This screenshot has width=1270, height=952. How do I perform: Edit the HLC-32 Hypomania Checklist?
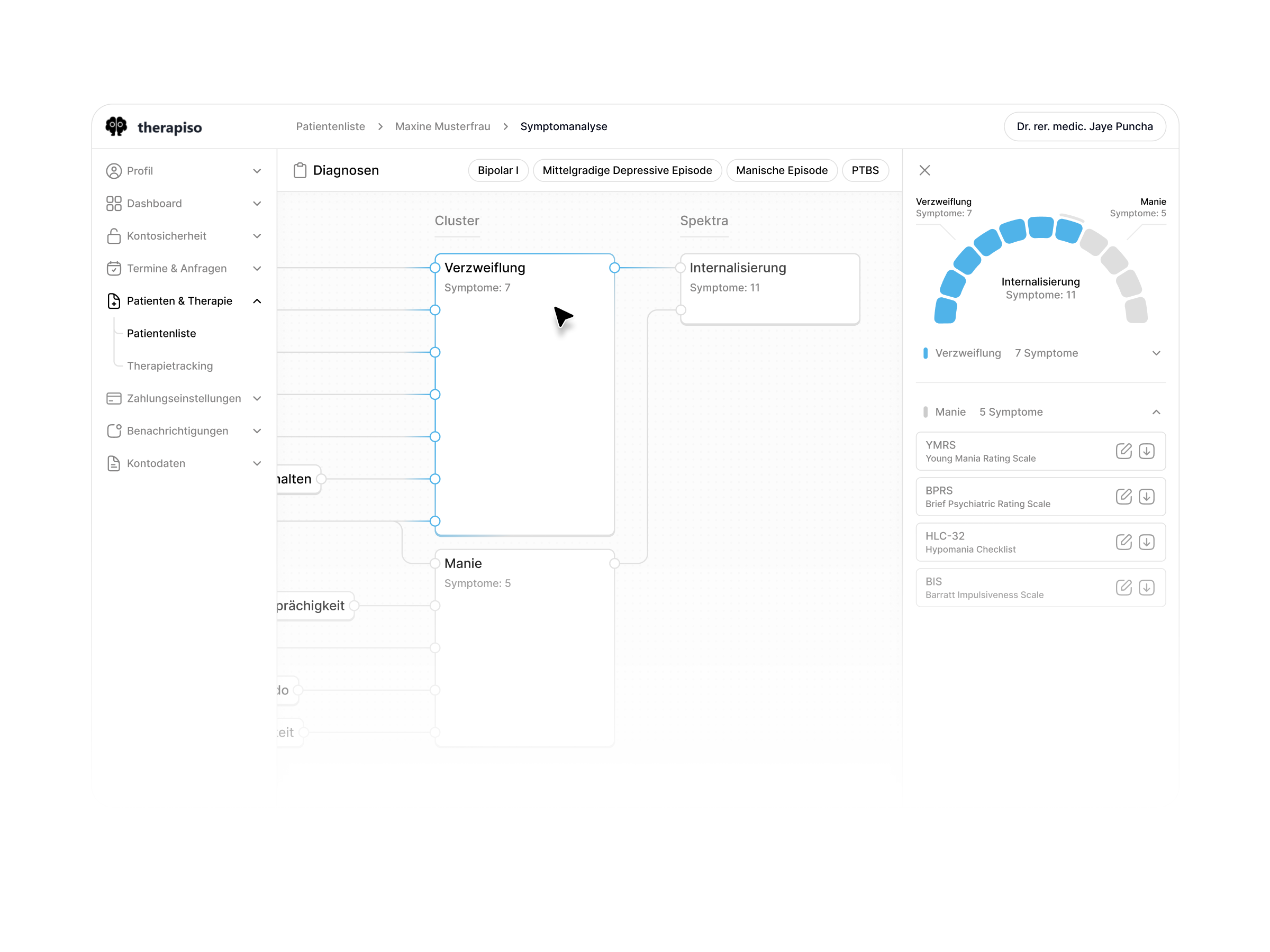(x=1123, y=542)
